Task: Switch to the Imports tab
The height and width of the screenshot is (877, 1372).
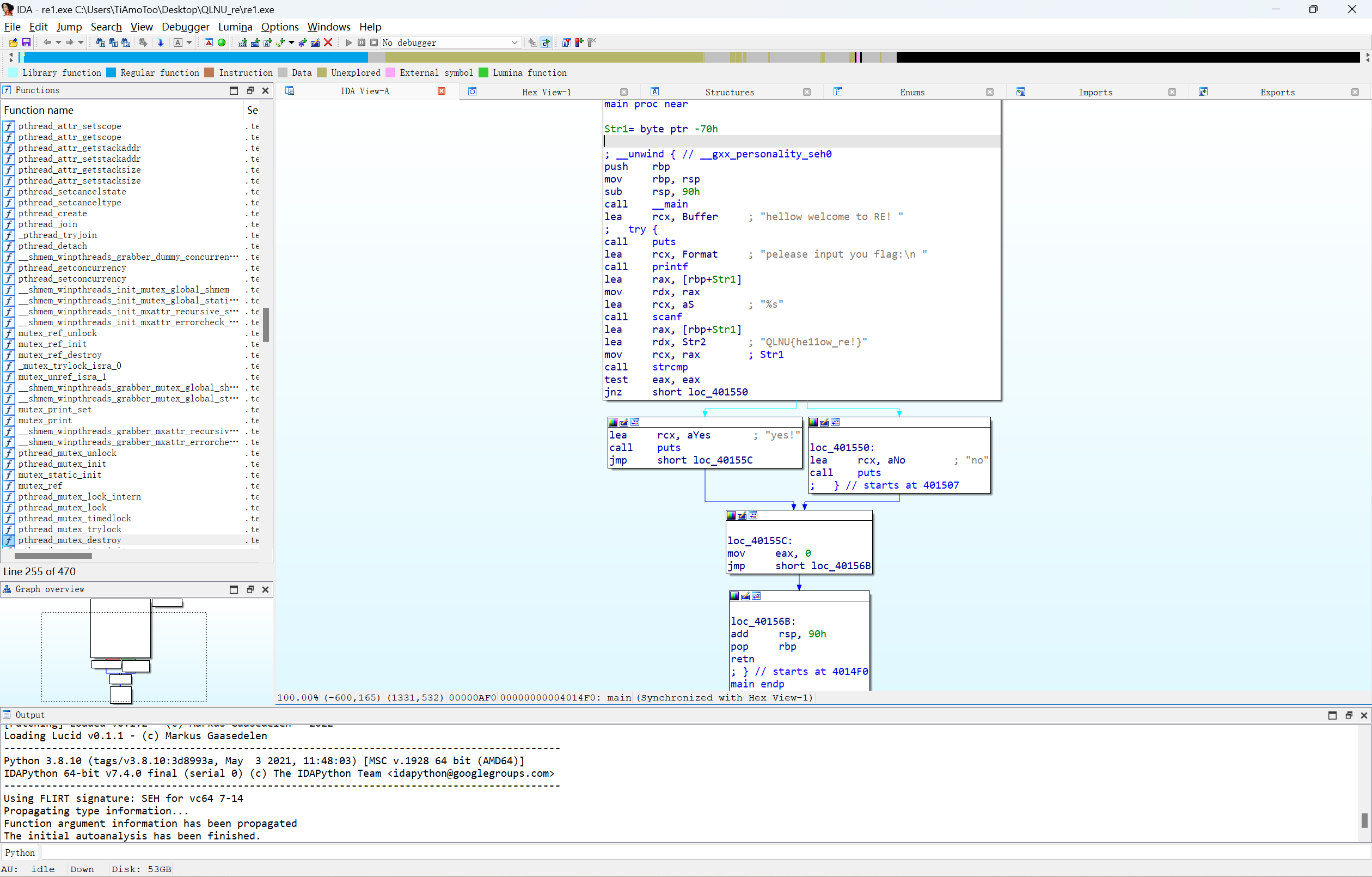Action: pos(1095,92)
